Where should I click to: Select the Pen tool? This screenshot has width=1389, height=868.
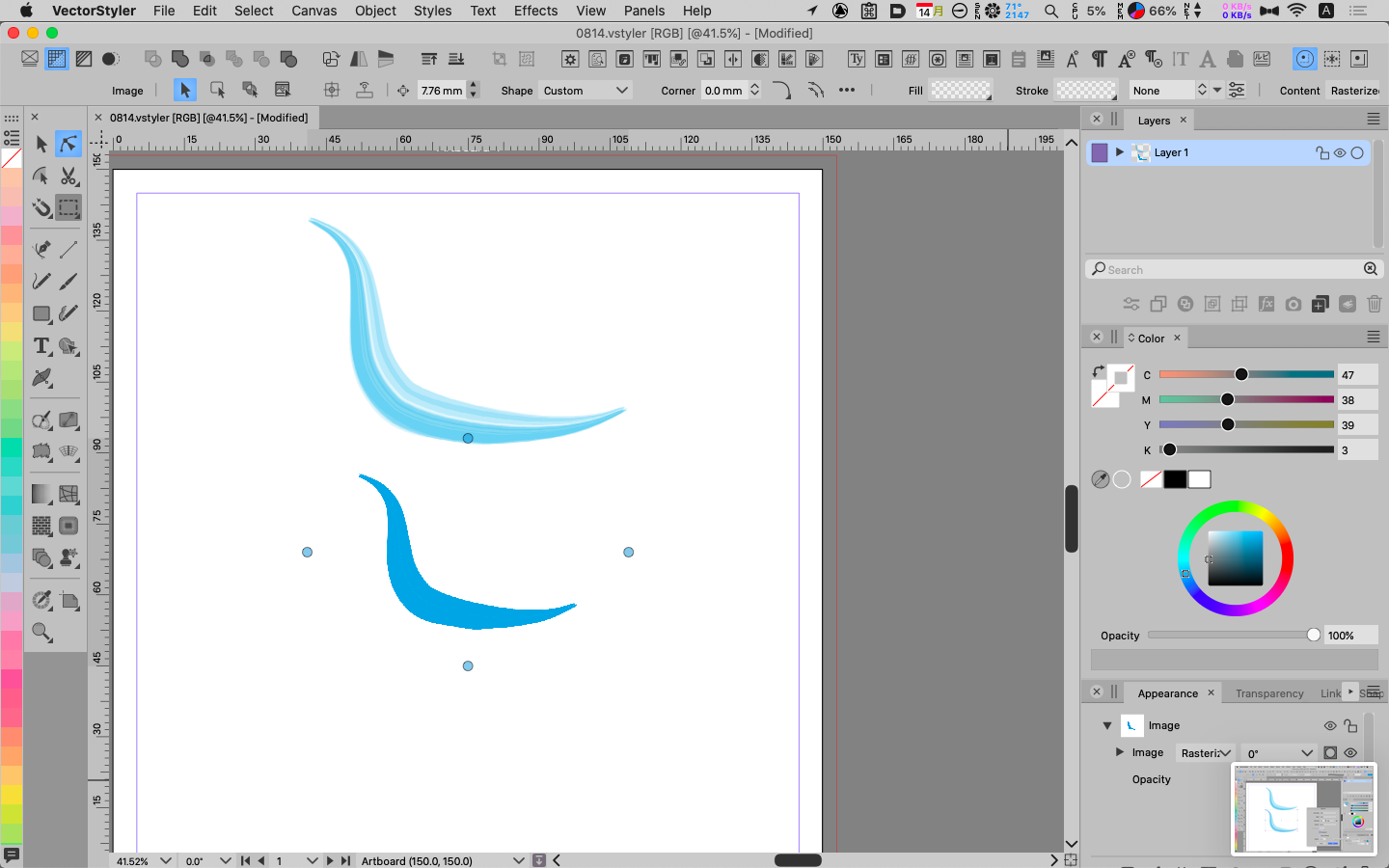point(41,249)
